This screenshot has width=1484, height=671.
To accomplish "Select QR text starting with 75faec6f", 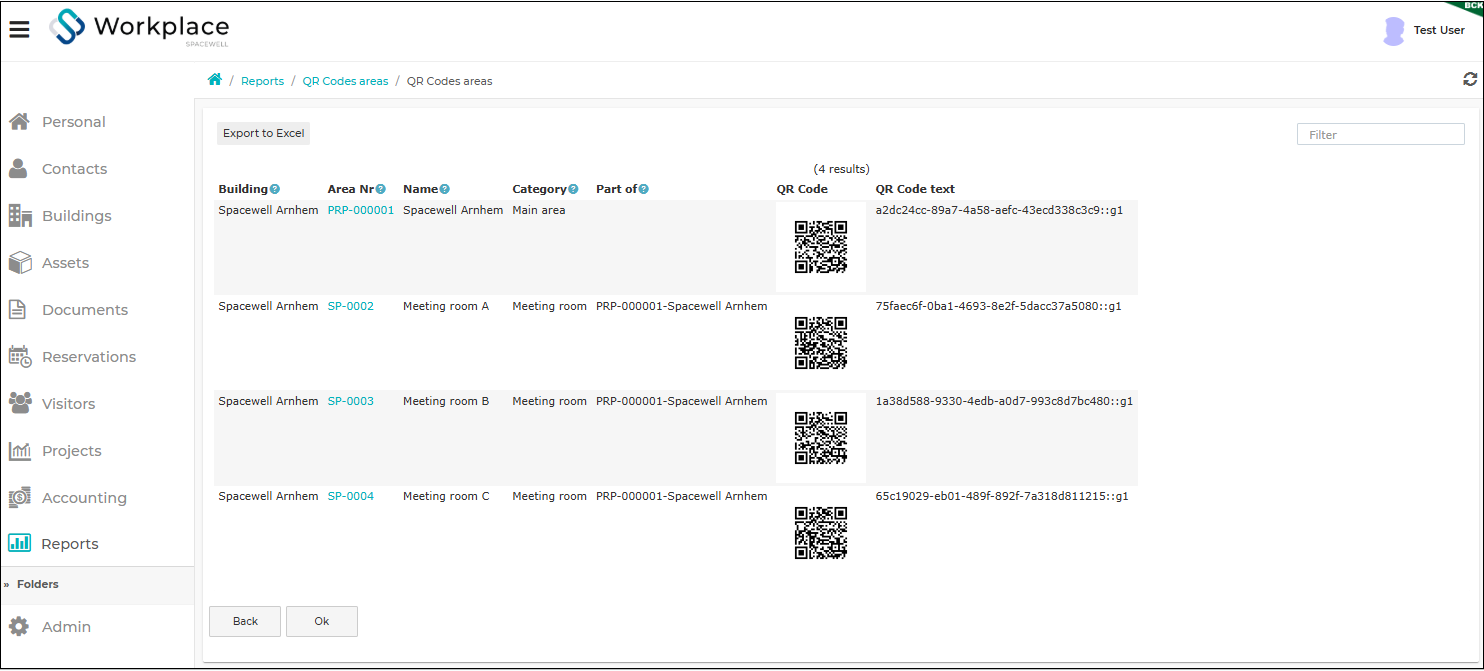I will [x=998, y=307].
